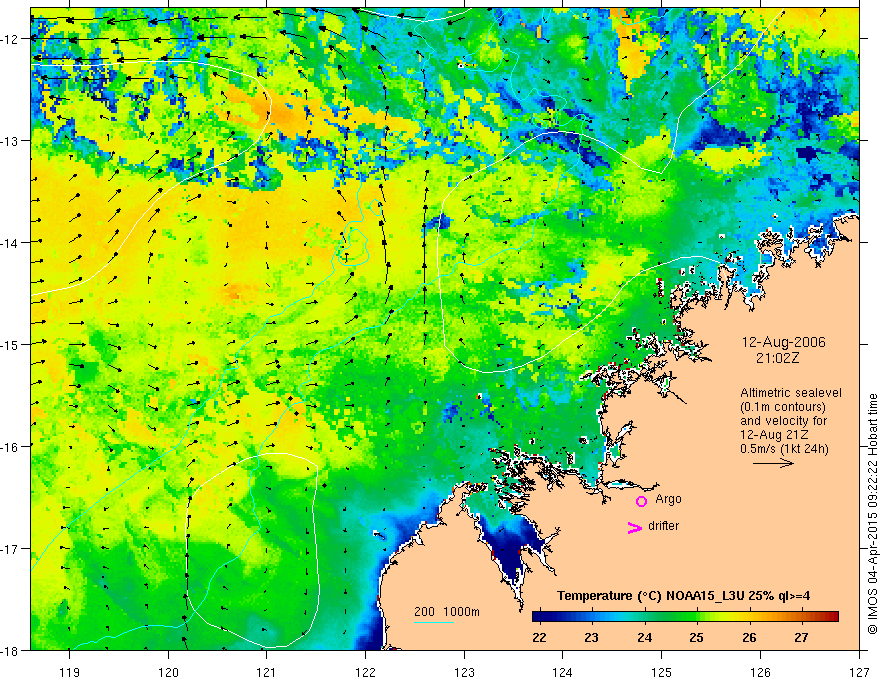Viewport: 880px width, 680px height.
Task: Click the red end of temperature color bar
Action: click(831, 617)
